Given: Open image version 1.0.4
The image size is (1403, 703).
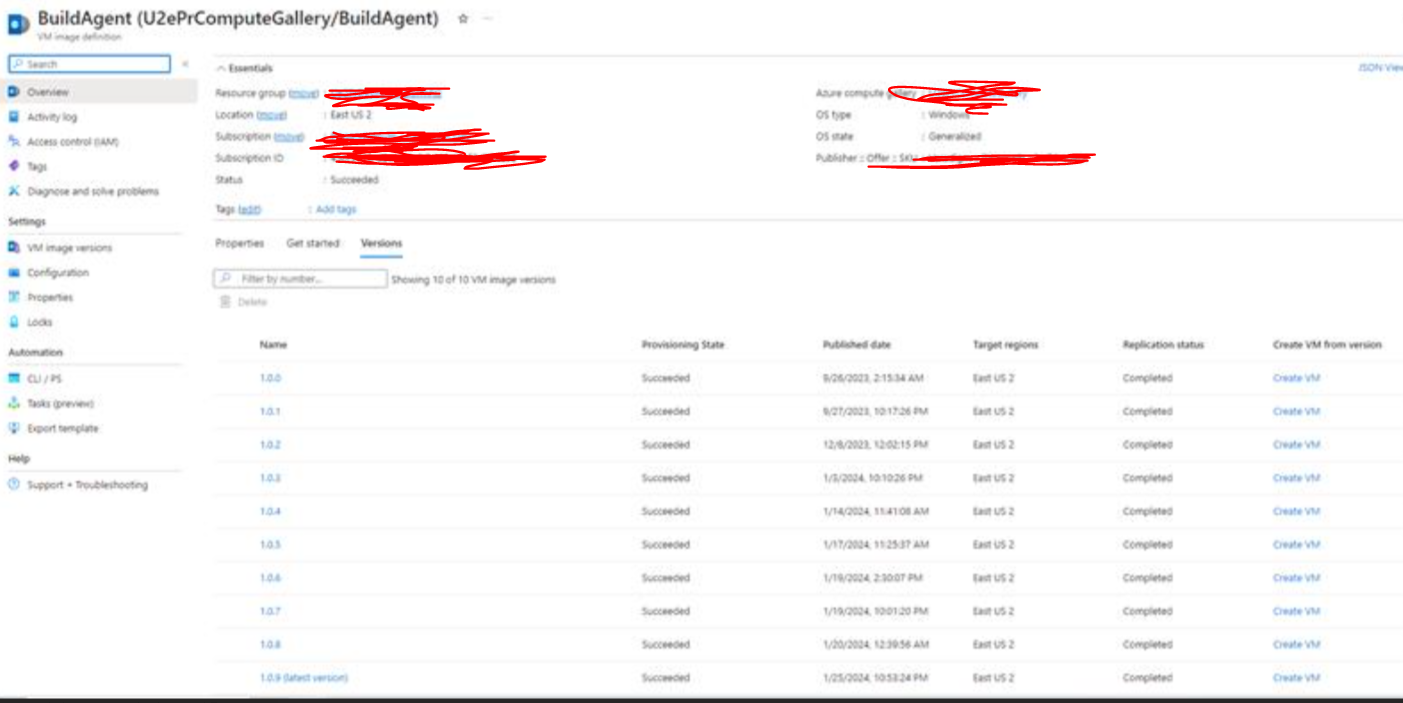Looking at the screenshot, I should 270,511.
